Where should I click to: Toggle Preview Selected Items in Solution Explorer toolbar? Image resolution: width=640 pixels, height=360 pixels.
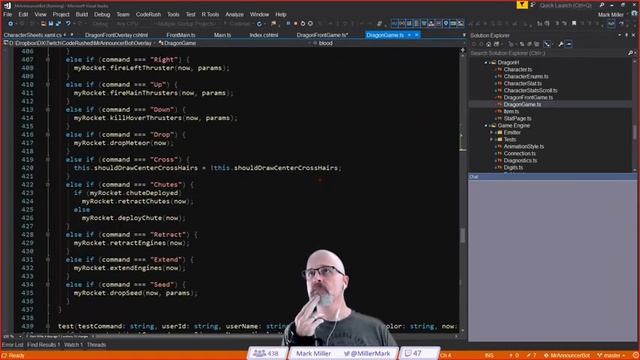pyautogui.click(x=569, y=44)
